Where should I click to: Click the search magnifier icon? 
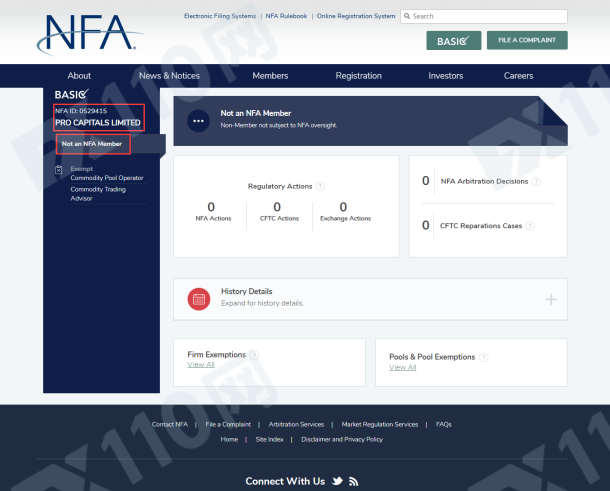(407, 16)
